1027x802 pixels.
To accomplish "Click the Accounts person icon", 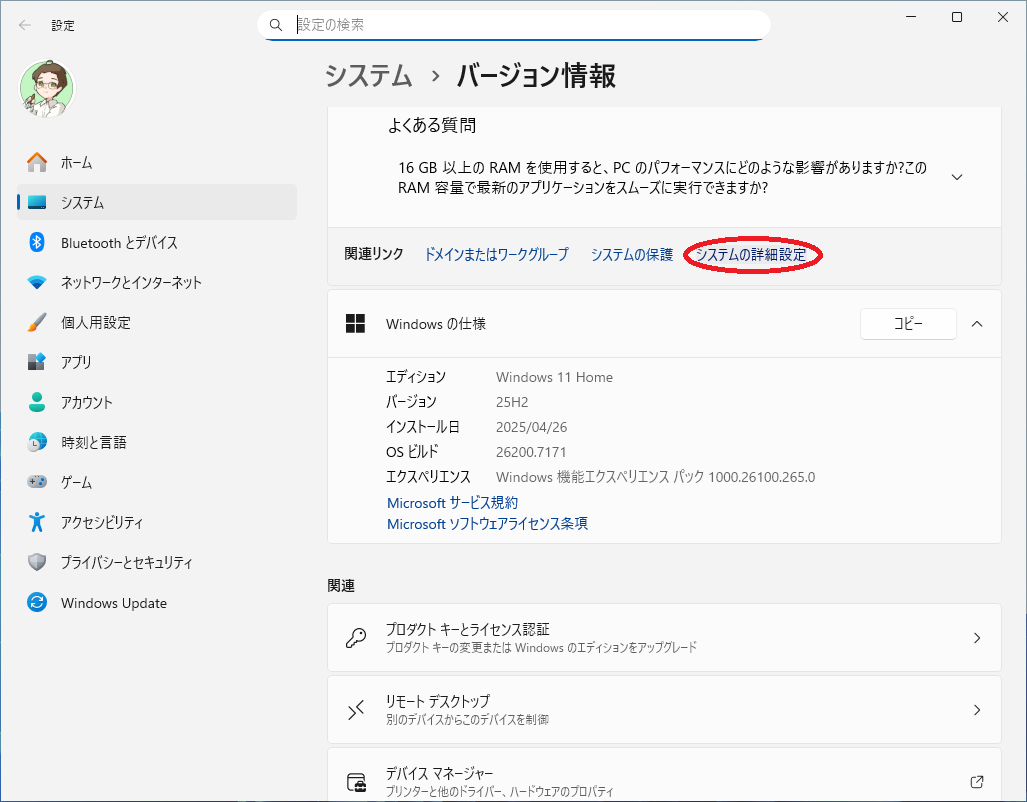I will coord(37,402).
